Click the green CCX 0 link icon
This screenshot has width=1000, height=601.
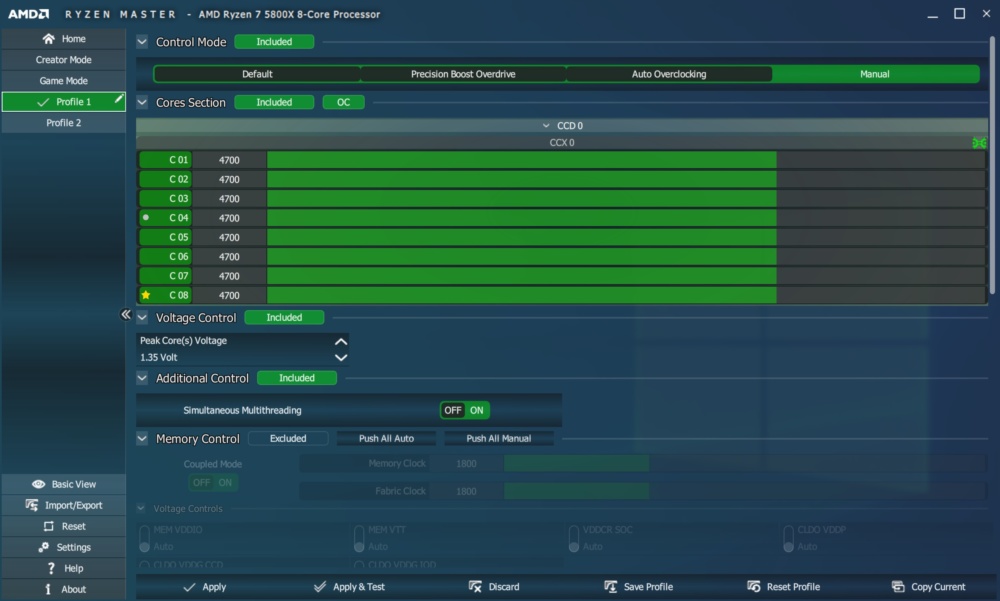click(979, 143)
